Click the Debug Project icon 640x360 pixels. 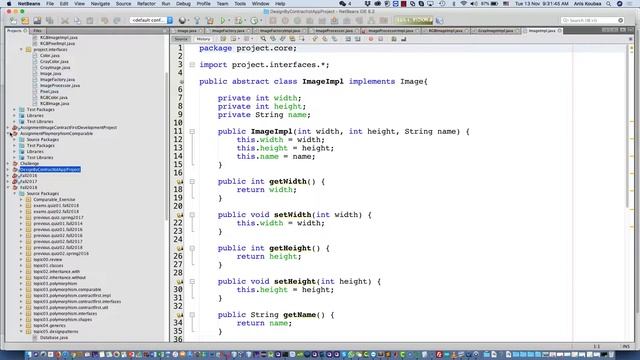point(239,20)
